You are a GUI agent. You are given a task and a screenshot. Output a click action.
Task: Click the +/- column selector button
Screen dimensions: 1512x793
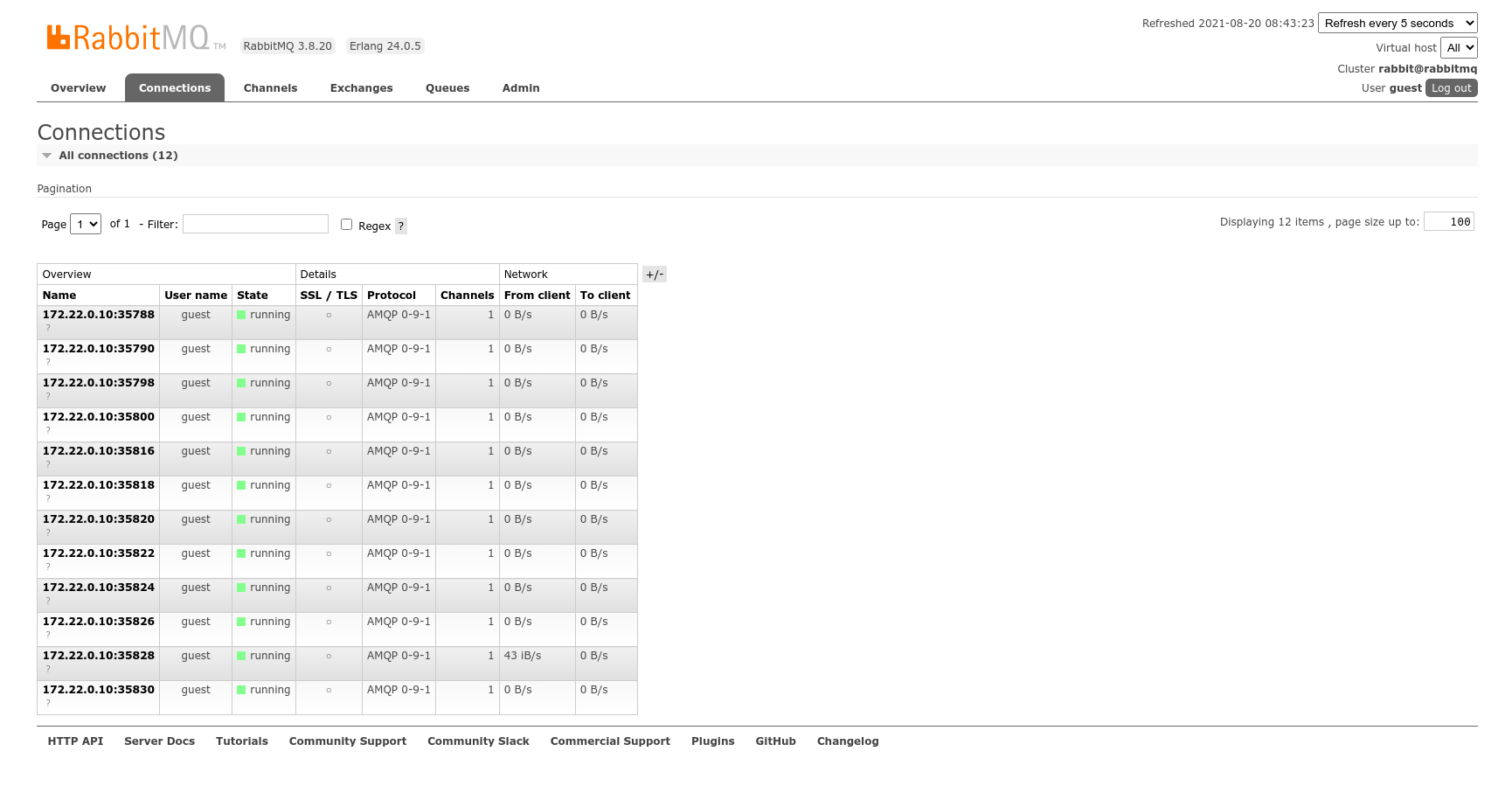point(655,275)
